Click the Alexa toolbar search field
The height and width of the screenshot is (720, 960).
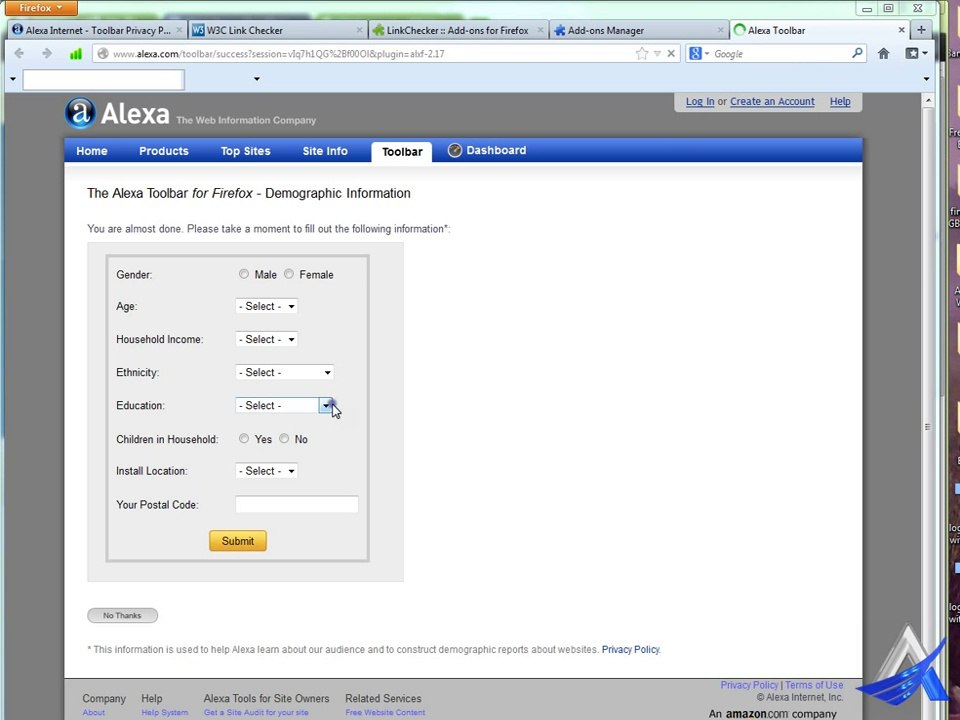pyautogui.click(x=103, y=80)
